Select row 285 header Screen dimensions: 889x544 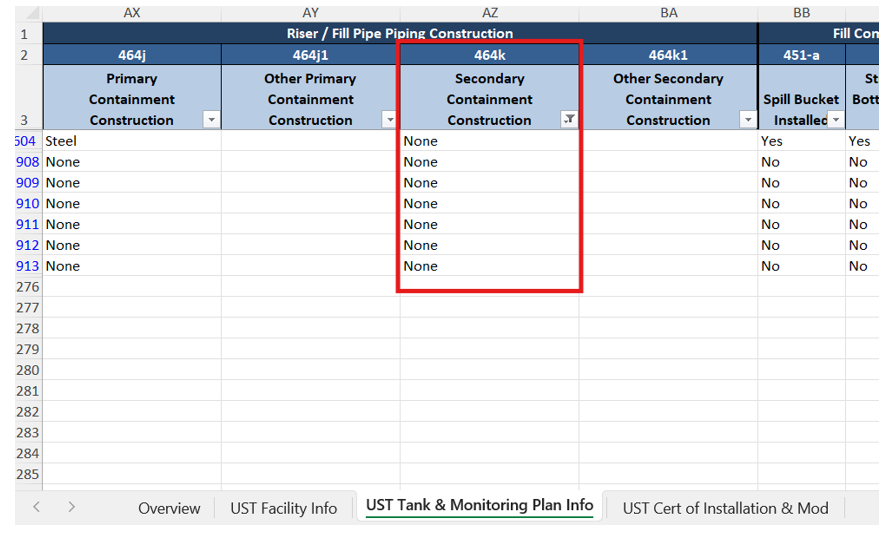click(x=28, y=474)
